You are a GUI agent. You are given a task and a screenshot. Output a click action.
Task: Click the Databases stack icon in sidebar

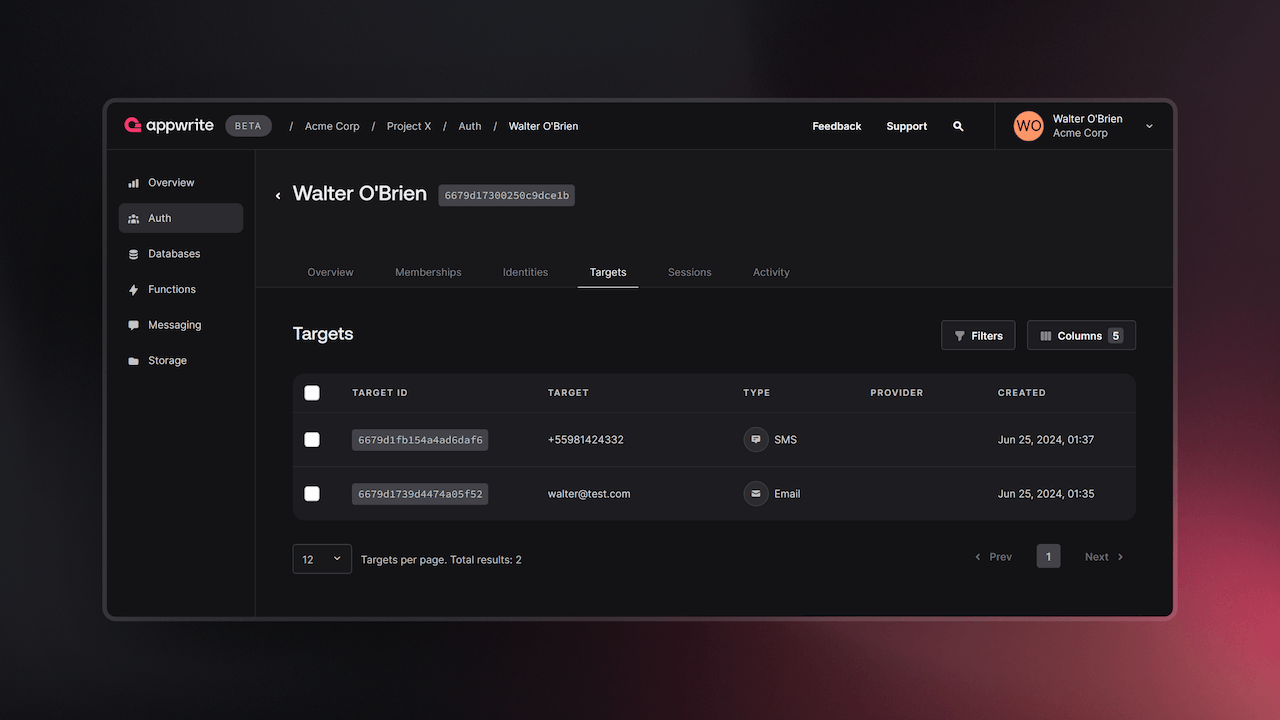click(x=134, y=254)
